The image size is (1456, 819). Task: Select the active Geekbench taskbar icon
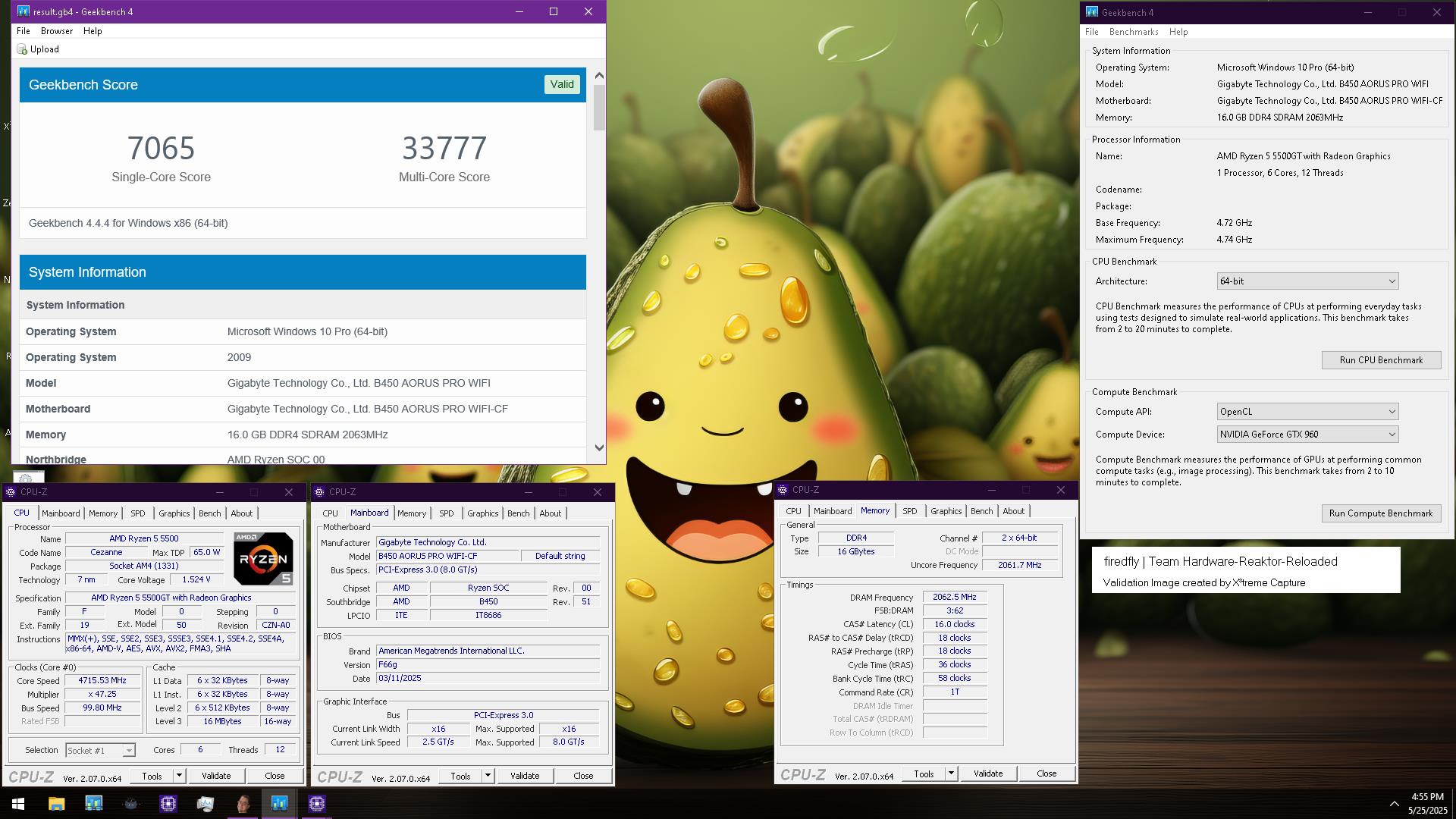[279, 803]
